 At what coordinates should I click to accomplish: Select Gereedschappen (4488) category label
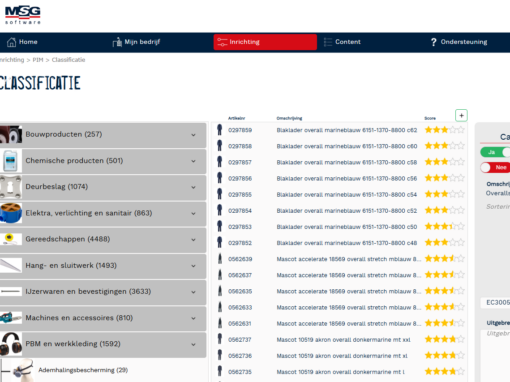click(x=68, y=239)
